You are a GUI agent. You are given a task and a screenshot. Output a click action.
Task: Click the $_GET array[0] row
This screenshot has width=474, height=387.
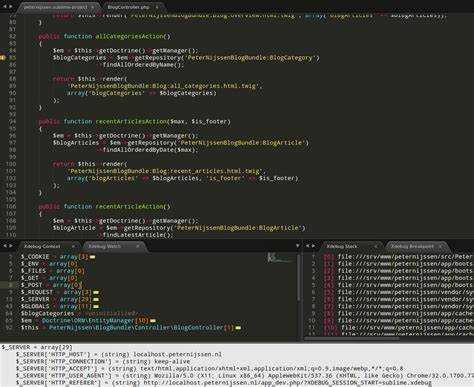pyautogui.click(x=49, y=278)
